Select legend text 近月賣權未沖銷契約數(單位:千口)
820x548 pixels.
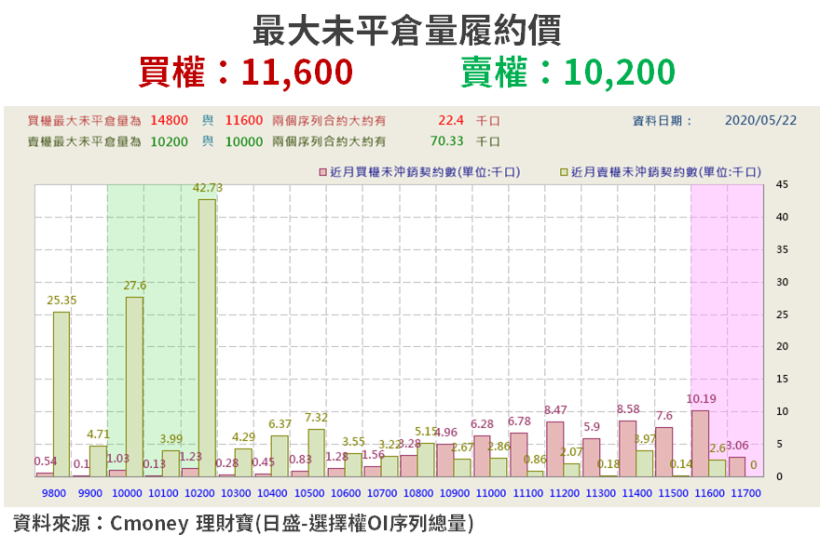[666, 172]
